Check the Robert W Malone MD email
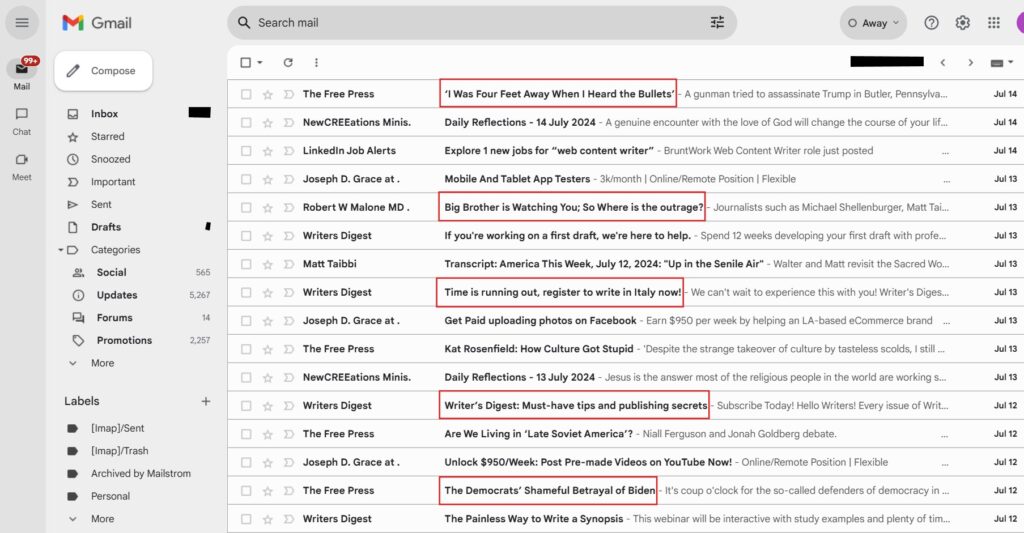This screenshot has width=1024, height=533. [246, 208]
